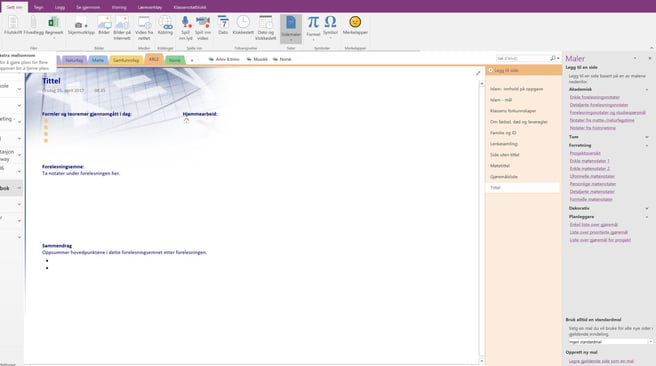
Task: Insert pictures with the Bilder button
Action: (x=104, y=26)
